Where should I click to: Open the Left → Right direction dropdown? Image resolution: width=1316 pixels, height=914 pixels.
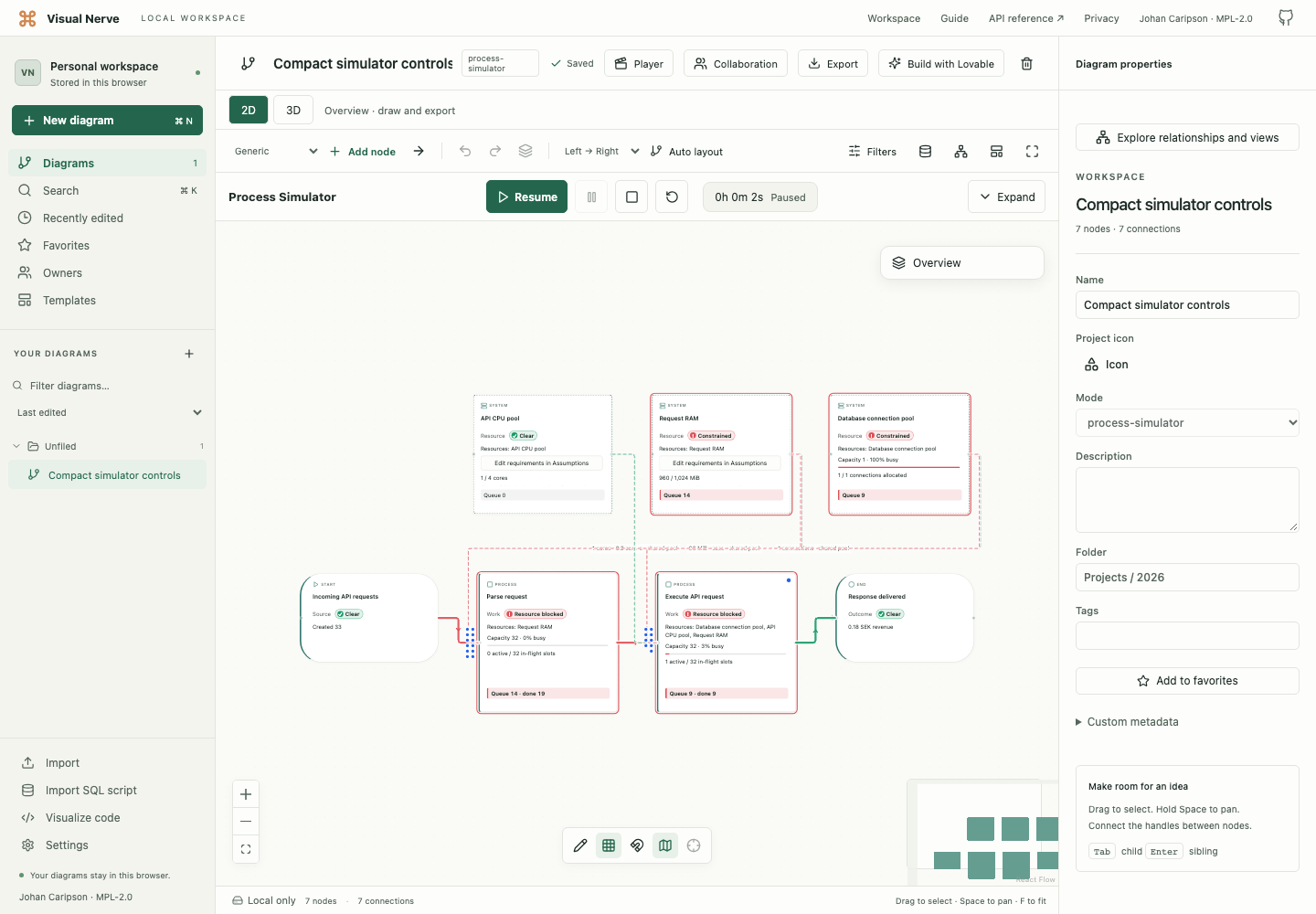pos(601,152)
